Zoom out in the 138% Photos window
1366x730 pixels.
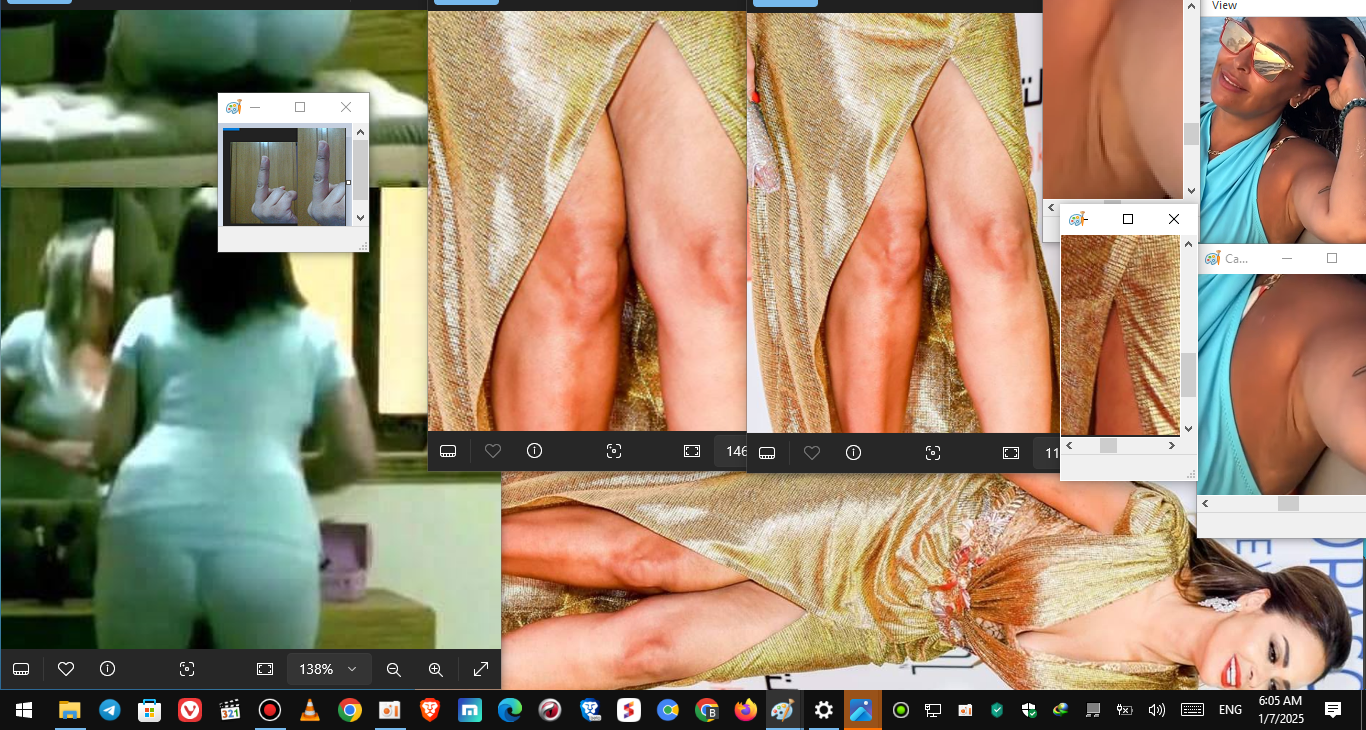(x=394, y=669)
